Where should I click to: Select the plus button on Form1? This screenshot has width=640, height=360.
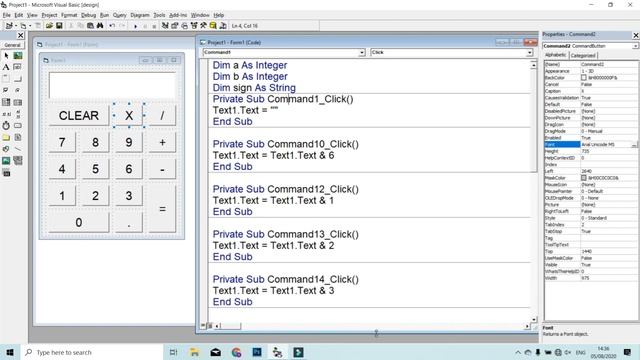click(162, 142)
